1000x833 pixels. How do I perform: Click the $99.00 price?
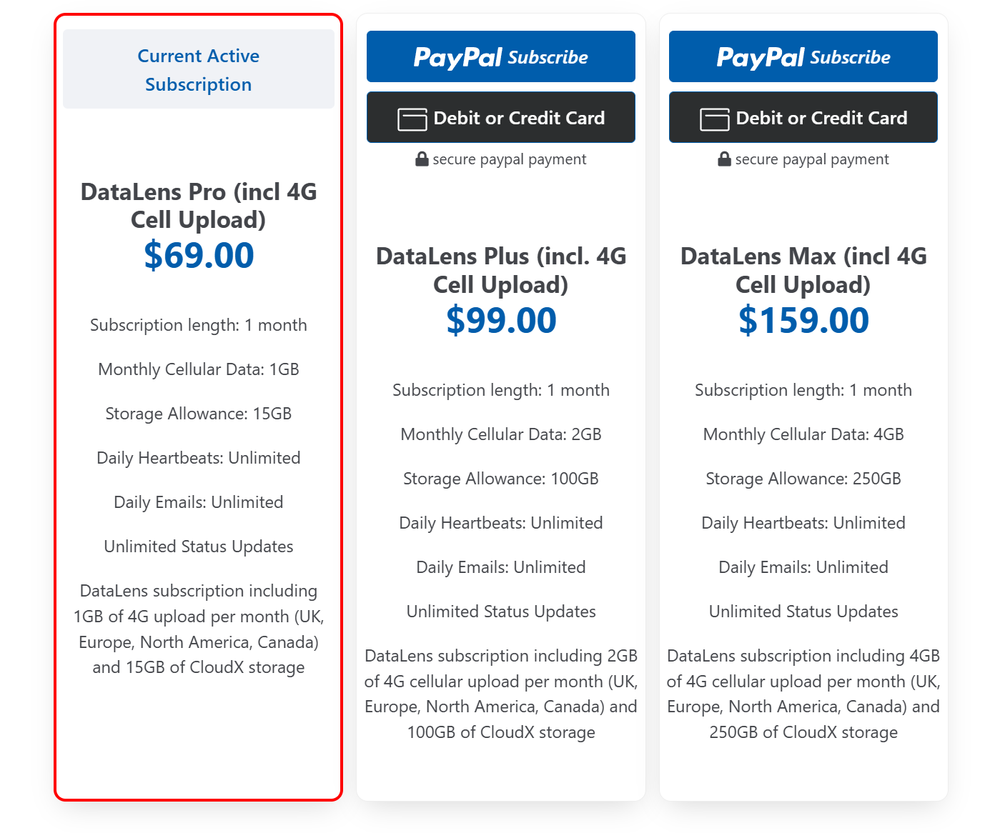pyautogui.click(x=501, y=320)
